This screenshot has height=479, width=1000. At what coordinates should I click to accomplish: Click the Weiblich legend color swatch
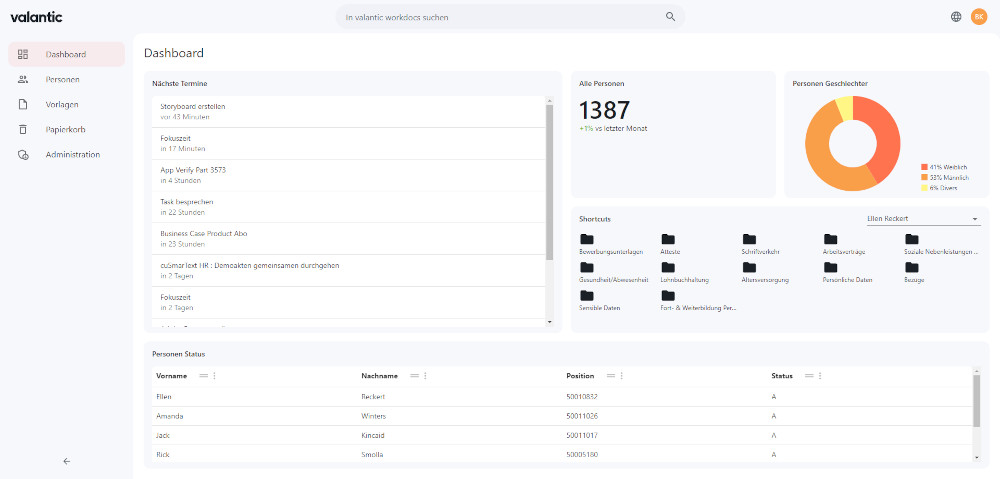coord(924,167)
